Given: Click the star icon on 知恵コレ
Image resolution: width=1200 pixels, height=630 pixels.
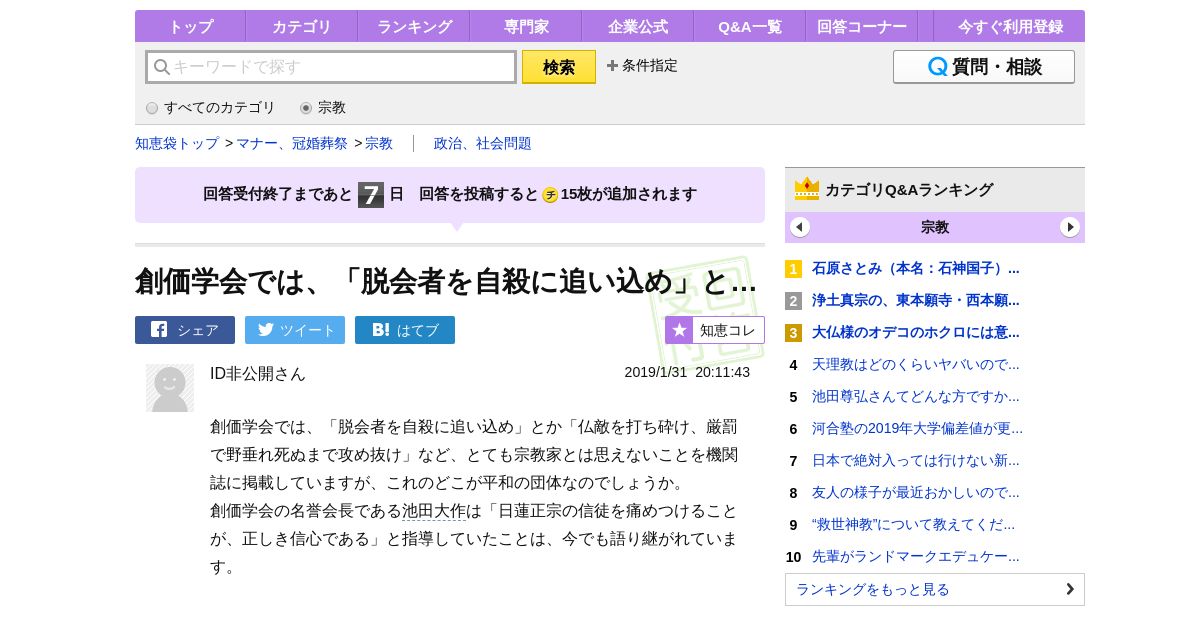Looking at the screenshot, I should [680, 330].
